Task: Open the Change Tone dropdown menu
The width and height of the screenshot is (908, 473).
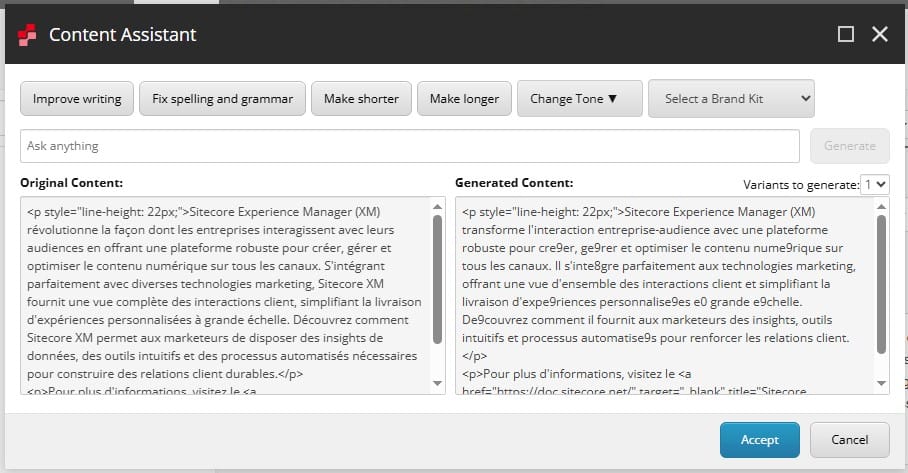Action: tap(579, 99)
